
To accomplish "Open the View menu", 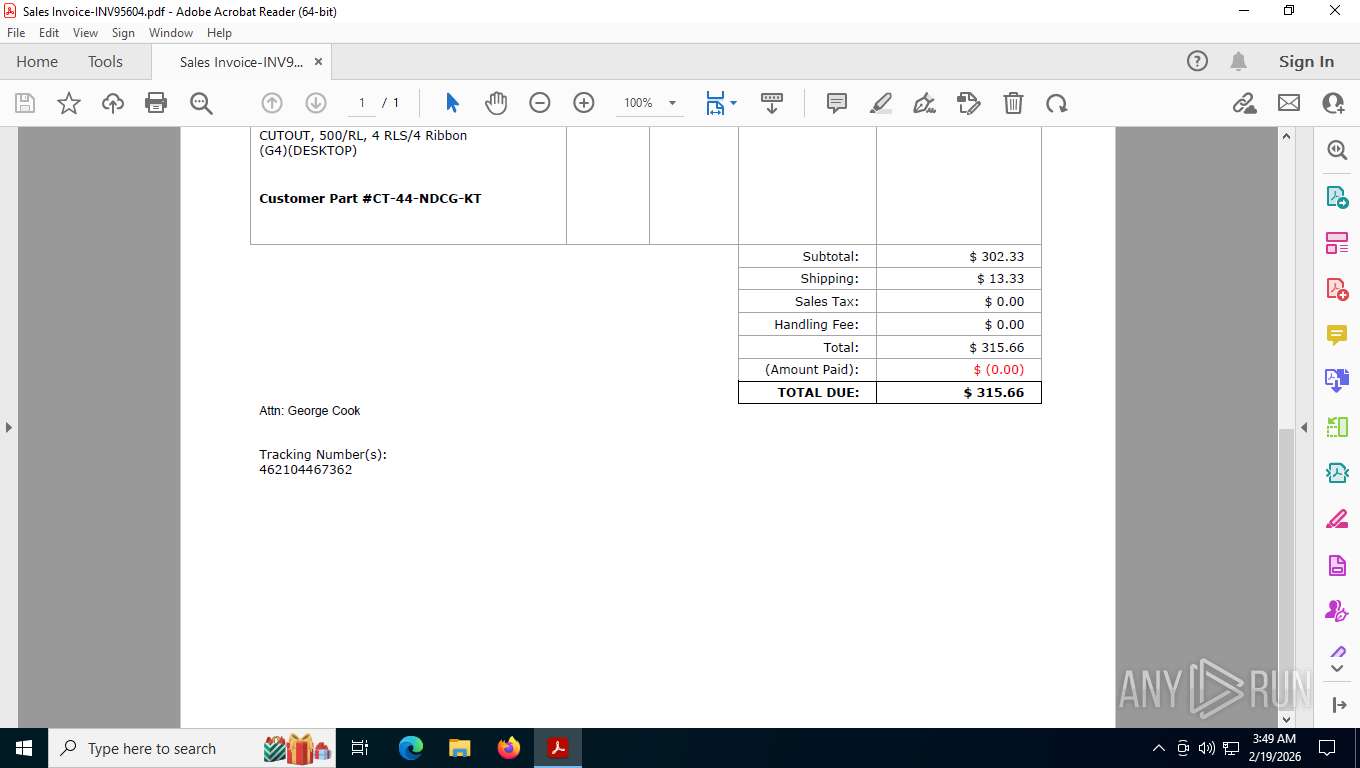I will [x=86, y=33].
